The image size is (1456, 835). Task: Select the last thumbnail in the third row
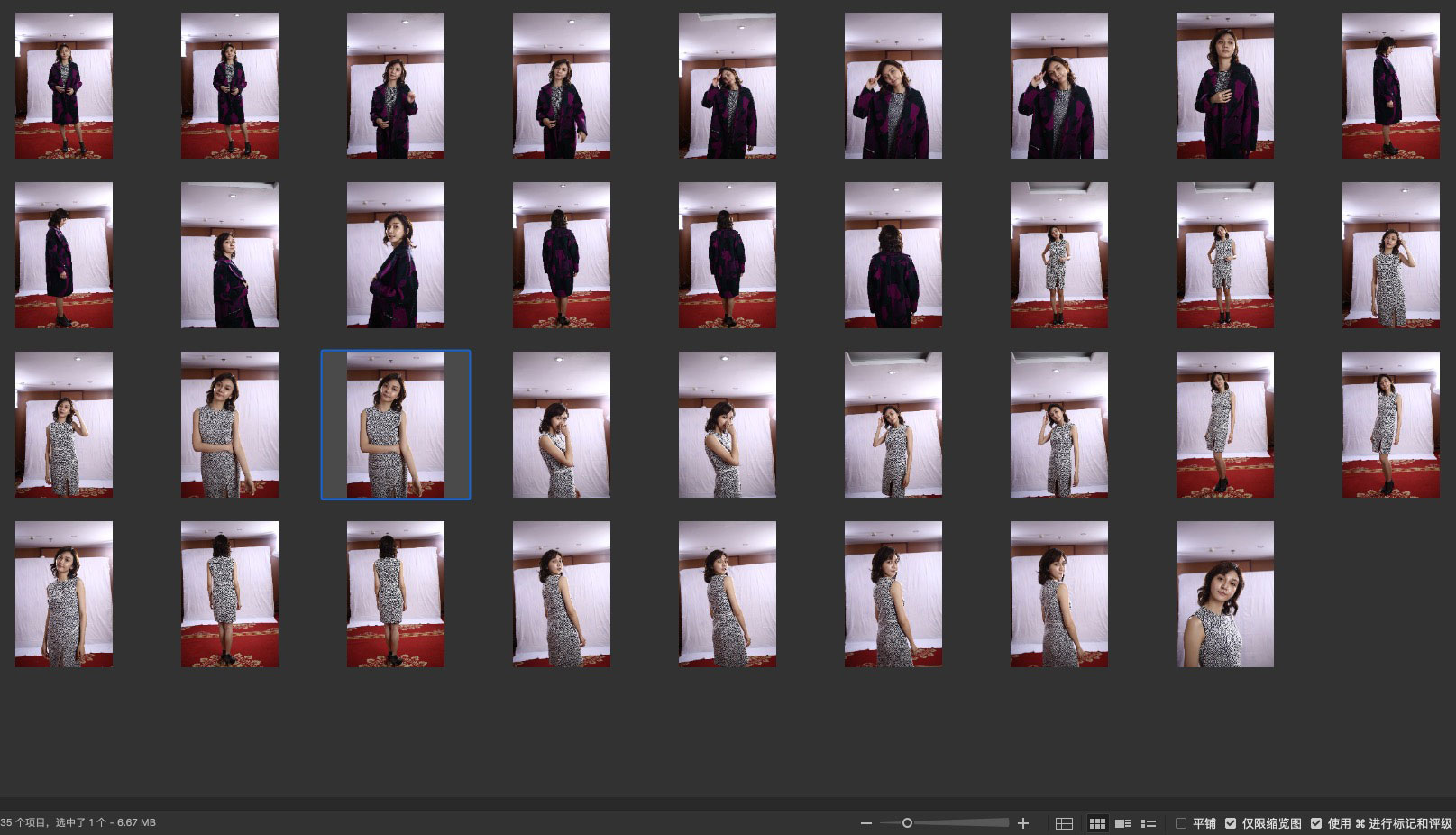(1390, 425)
